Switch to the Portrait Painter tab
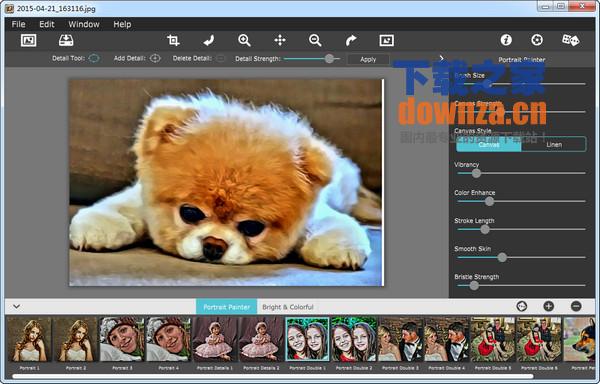The image size is (600, 384). pos(227,307)
